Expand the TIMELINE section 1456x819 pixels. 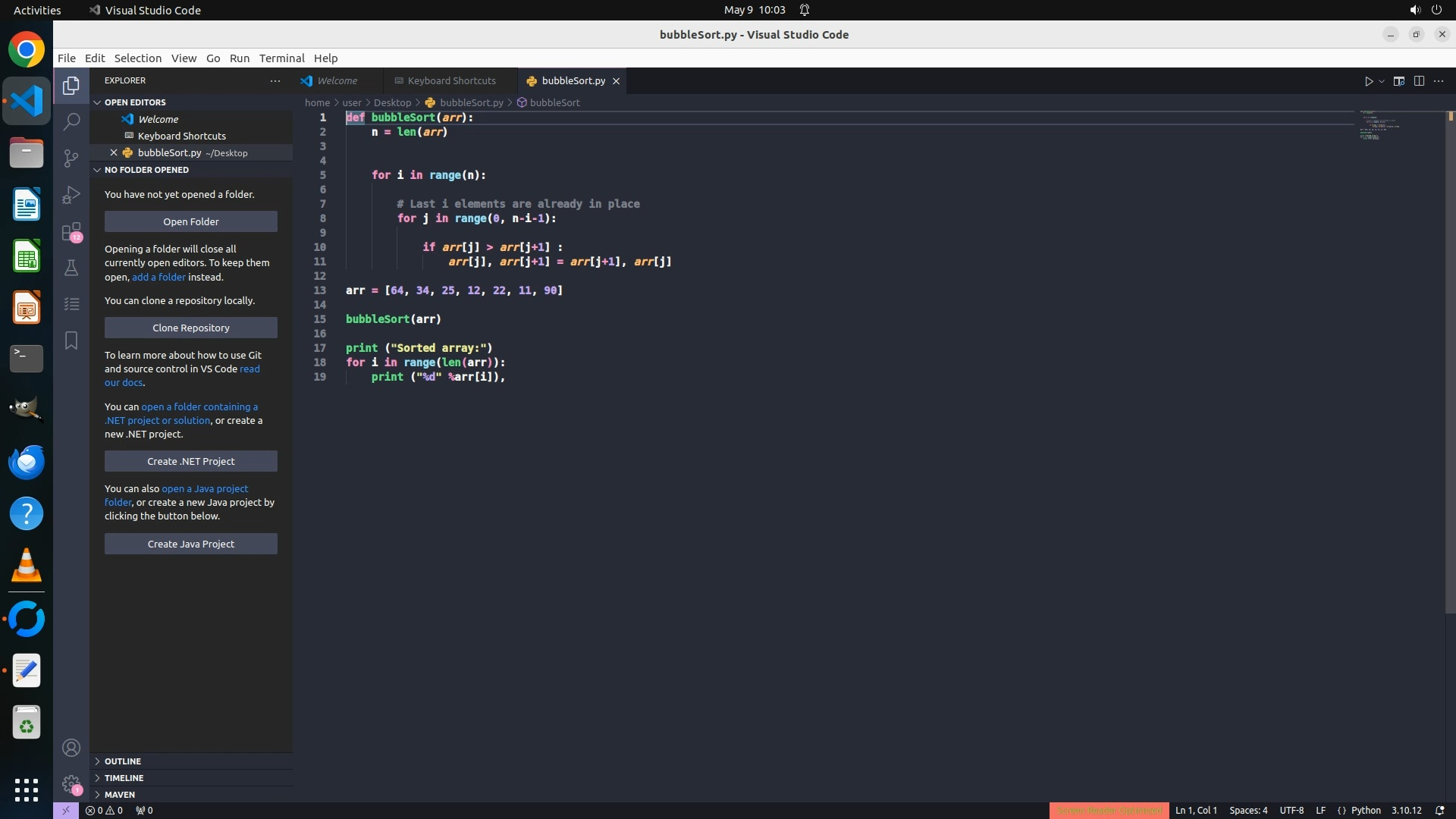pos(124,778)
